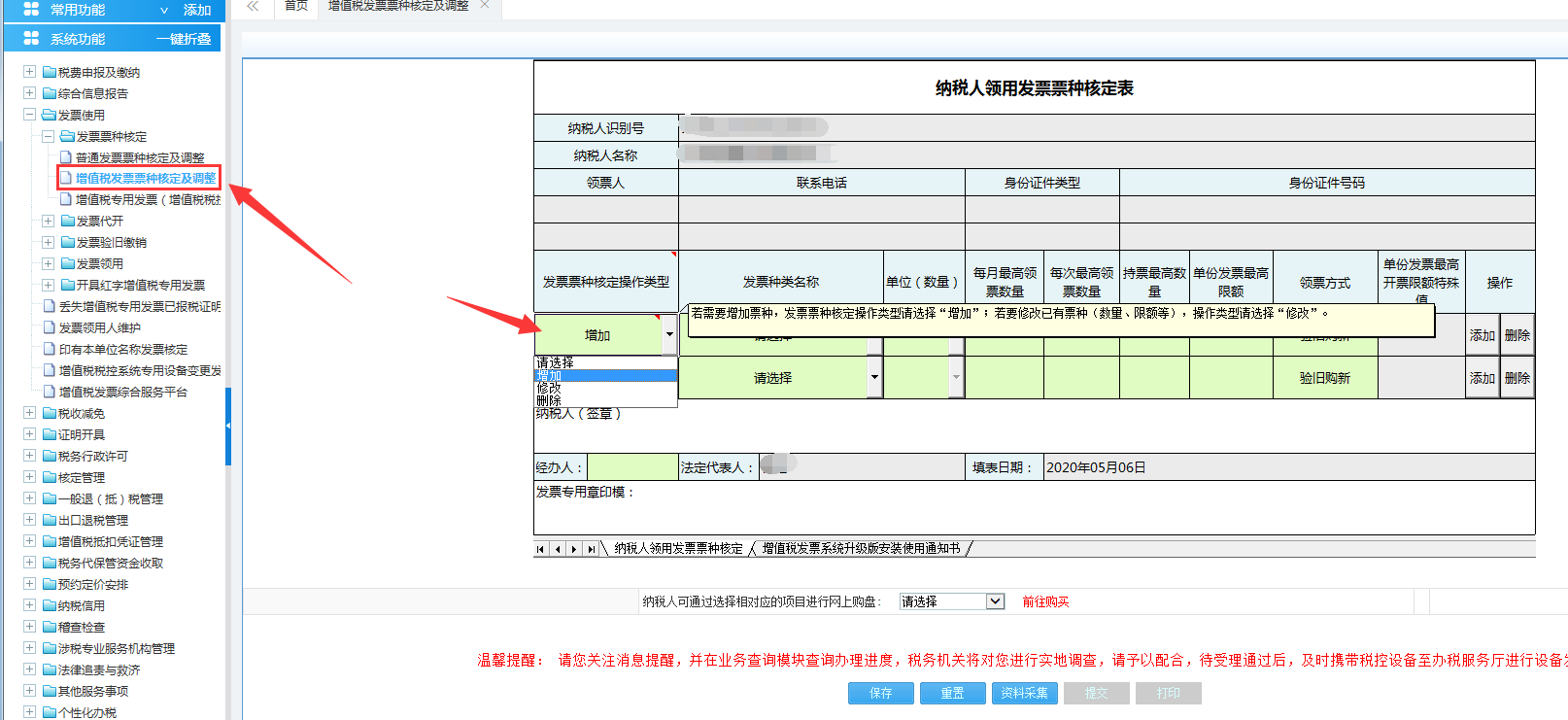Expand the 发票代开 folder node

(x=48, y=222)
